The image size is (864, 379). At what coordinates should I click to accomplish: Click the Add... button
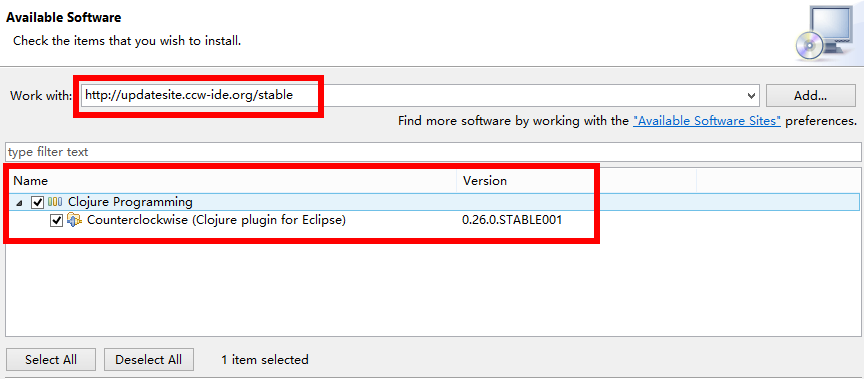coord(810,96)
